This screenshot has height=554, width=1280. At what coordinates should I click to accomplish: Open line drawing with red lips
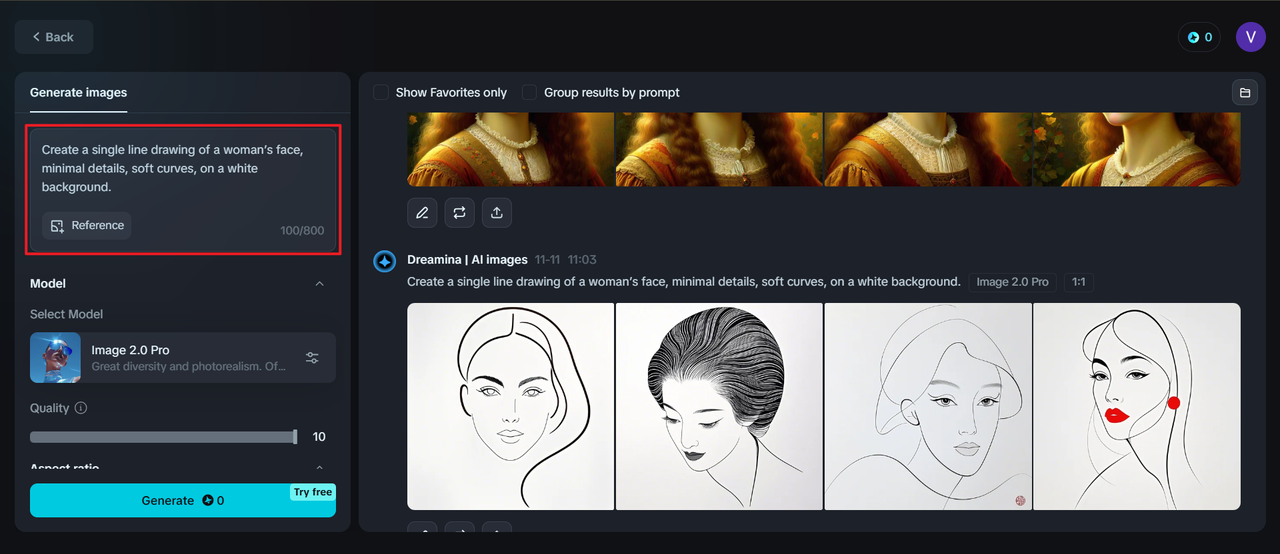1137,406
